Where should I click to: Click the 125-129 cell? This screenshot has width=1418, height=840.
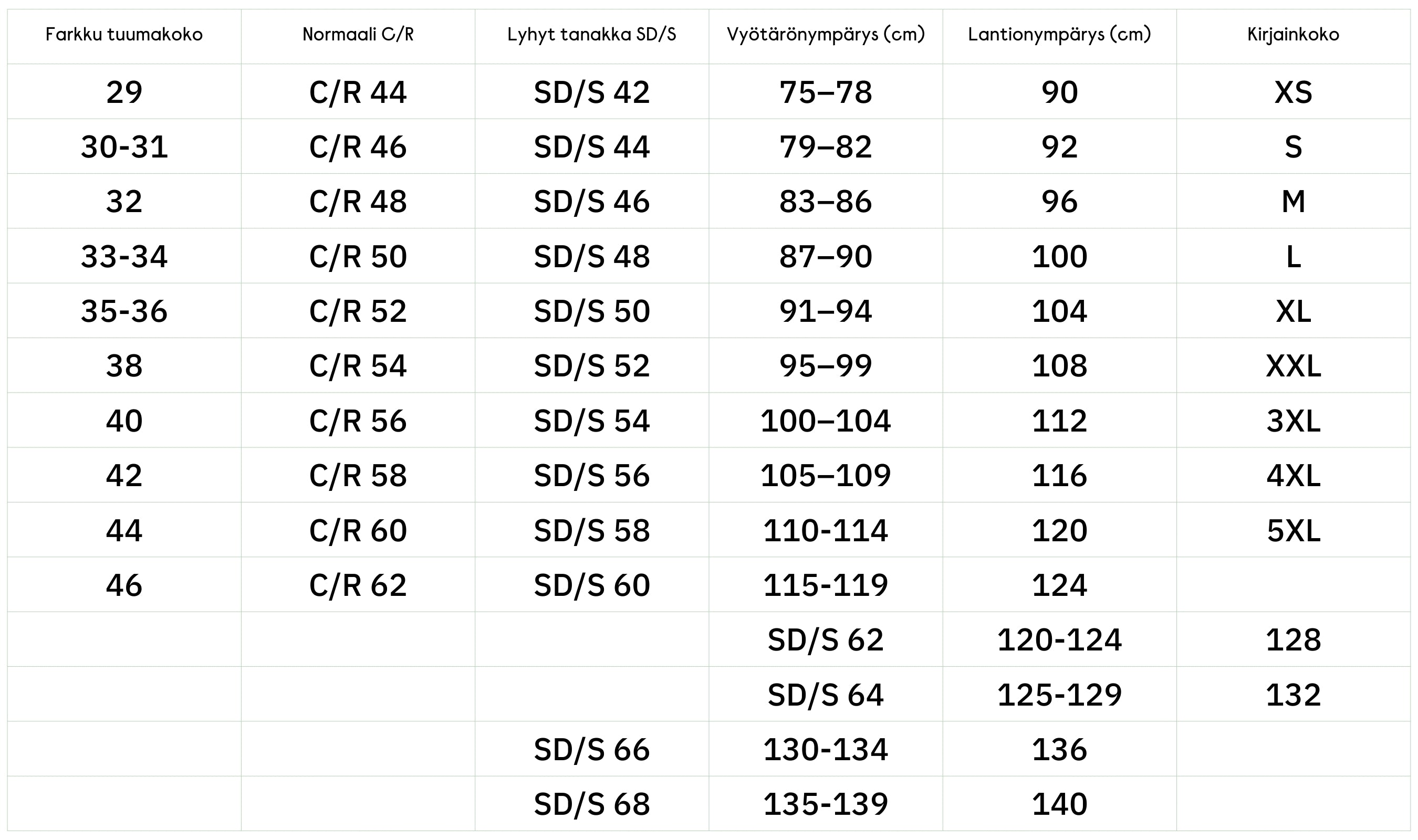point(1059,695)
